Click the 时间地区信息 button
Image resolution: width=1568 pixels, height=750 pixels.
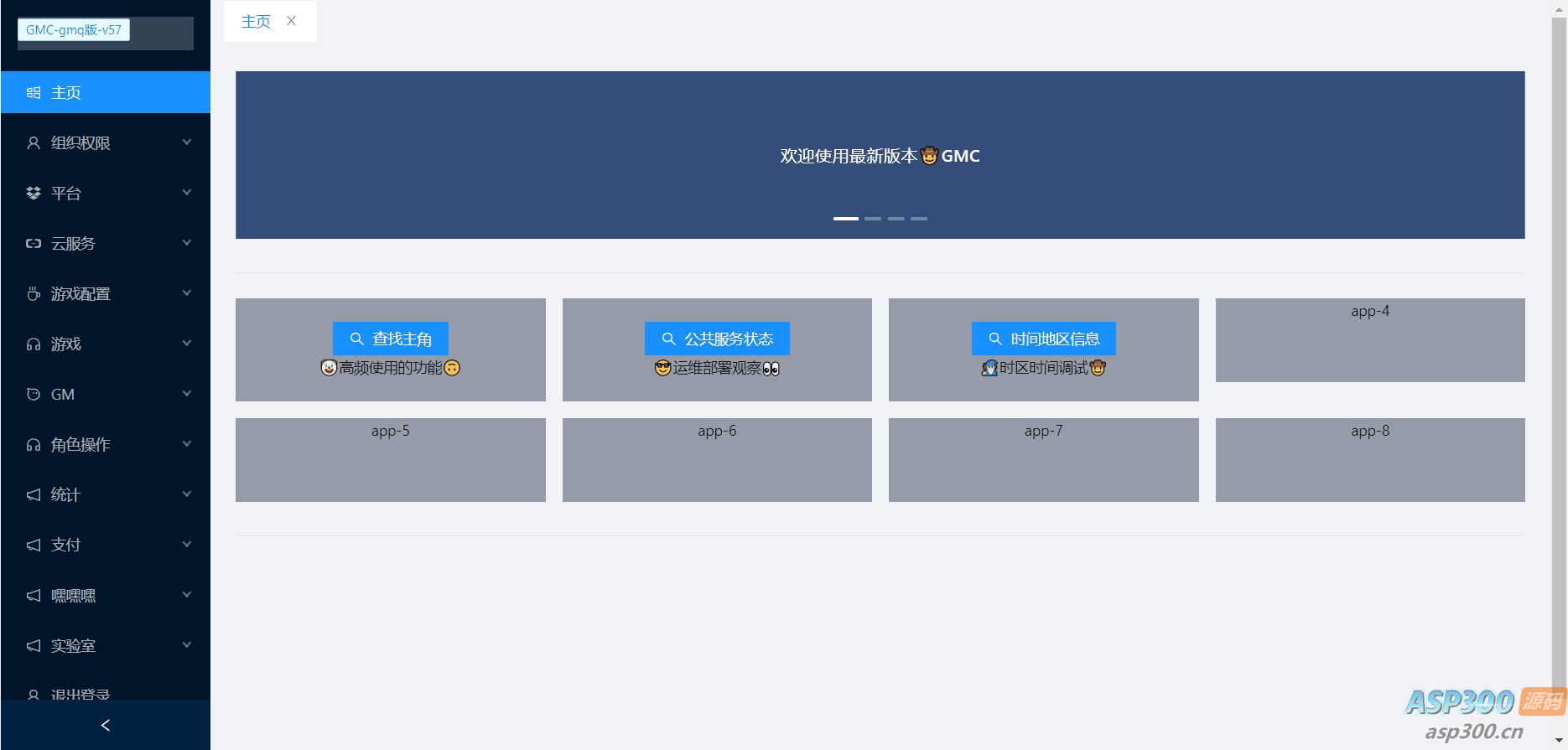1044,339
